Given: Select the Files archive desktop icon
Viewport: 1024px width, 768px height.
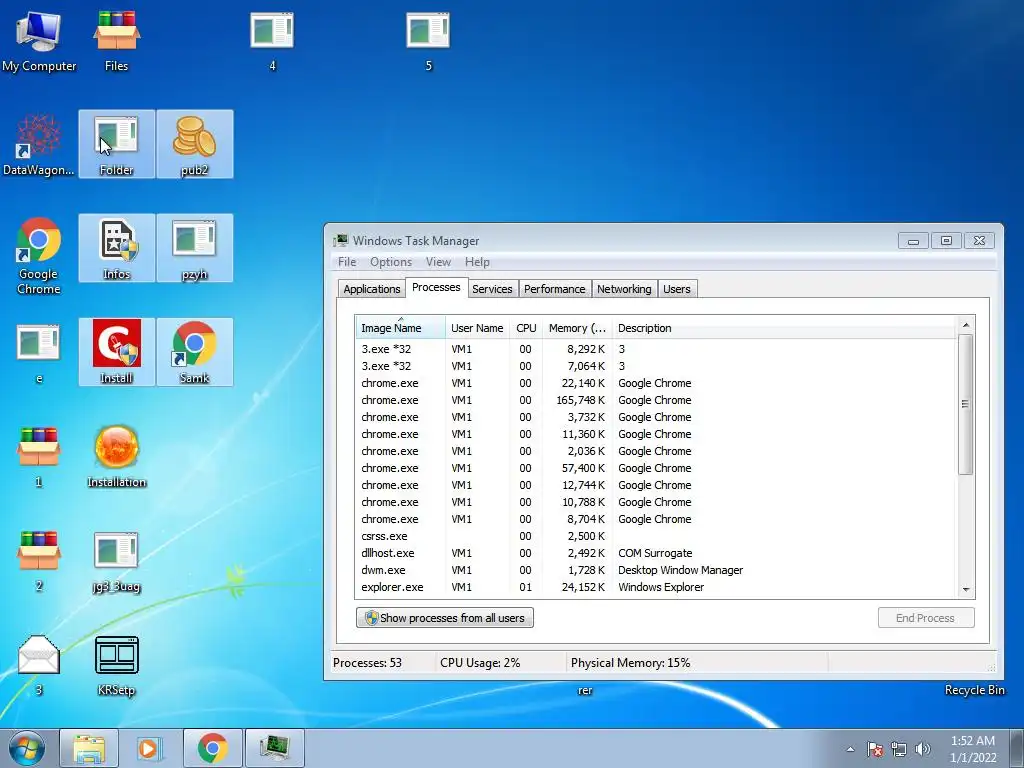Looking at the screenshot, I should pos(116,40).
